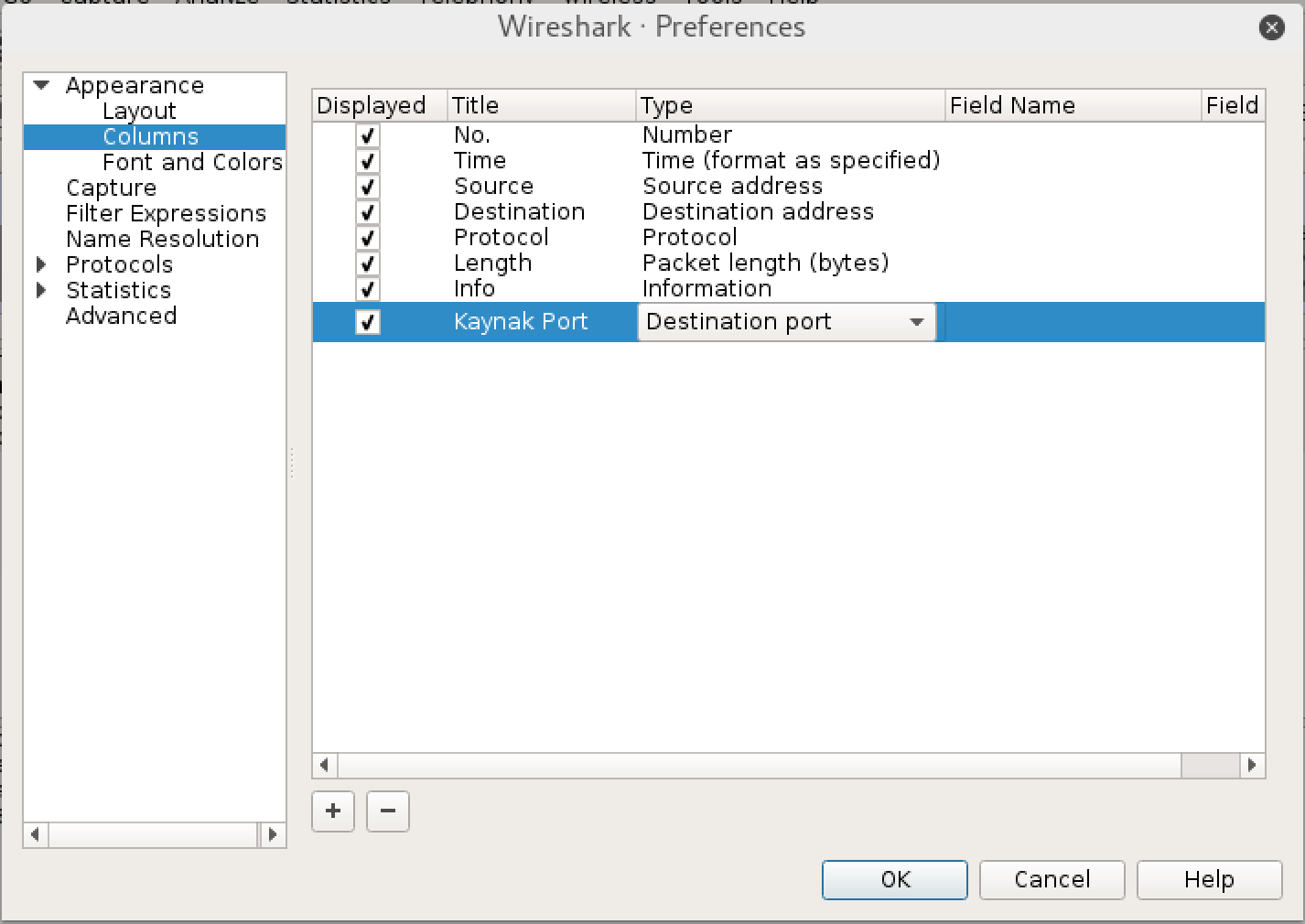This screenshot has width=1305, height=924.
Task: Select the Appearance category
Action: [135, 85]
